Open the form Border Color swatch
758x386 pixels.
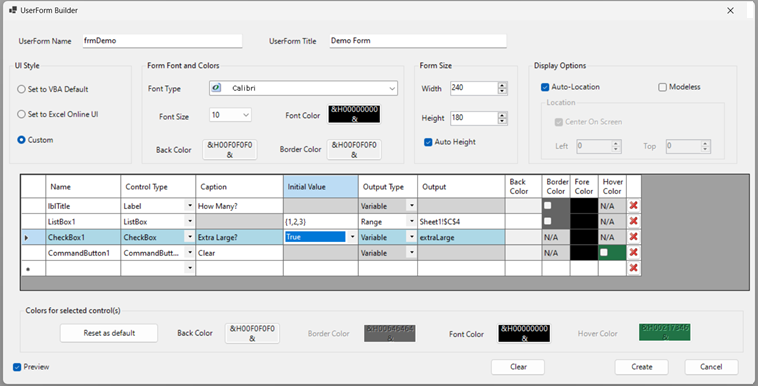[354, 149]
